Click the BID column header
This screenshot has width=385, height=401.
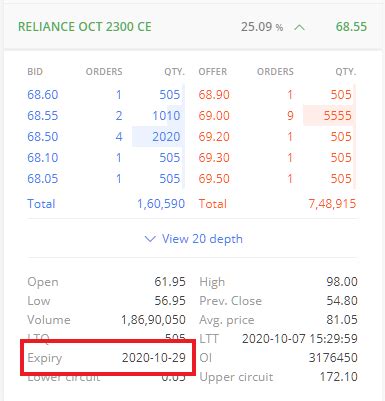point(35,72)
